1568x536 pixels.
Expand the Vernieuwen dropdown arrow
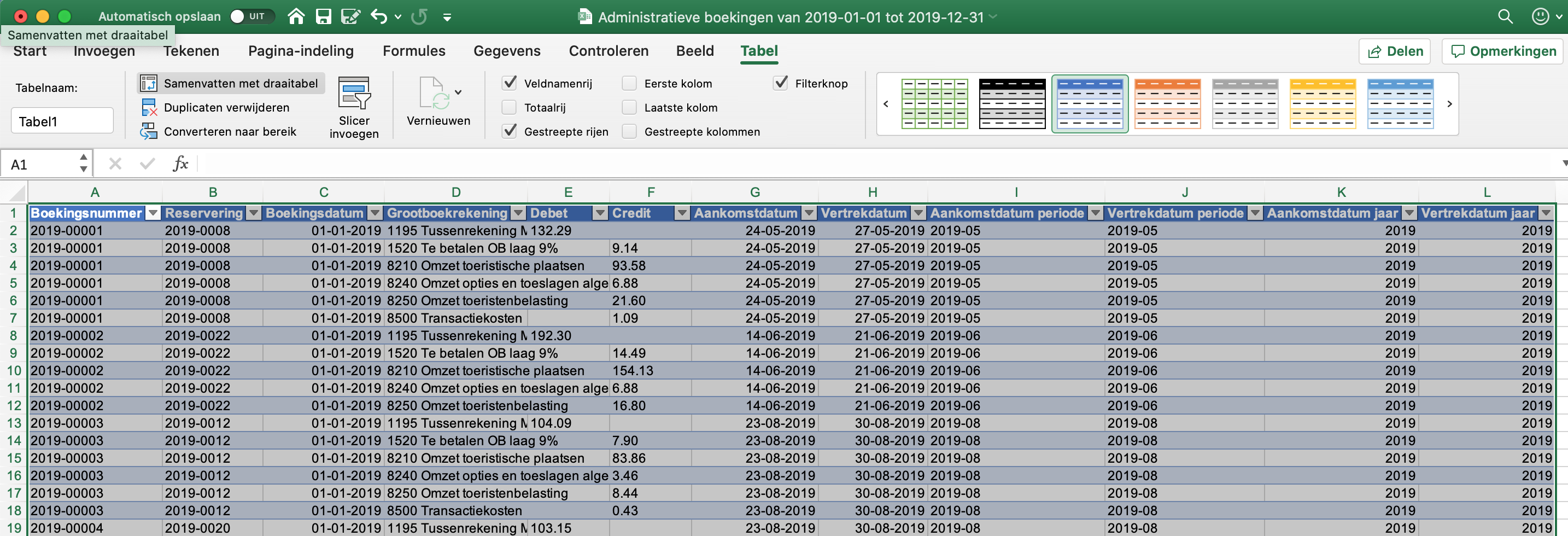pos(458,92)
